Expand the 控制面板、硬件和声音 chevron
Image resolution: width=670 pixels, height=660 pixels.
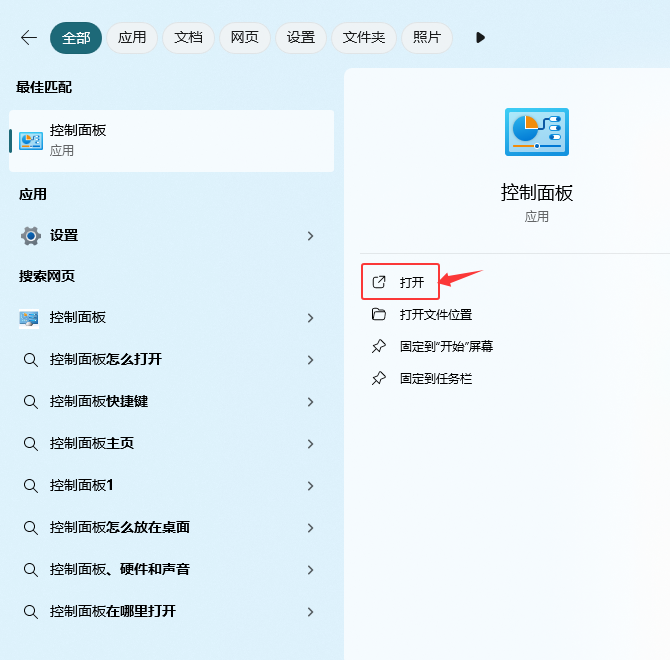311,569
